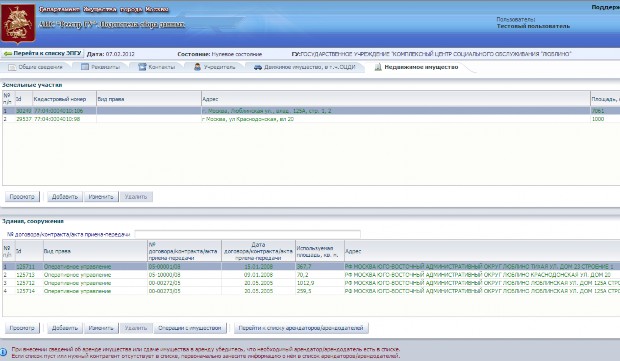This screenshot has height=361, width=620.
Task: Click Вид права header in buildings table
Action: tap(95, 251)
